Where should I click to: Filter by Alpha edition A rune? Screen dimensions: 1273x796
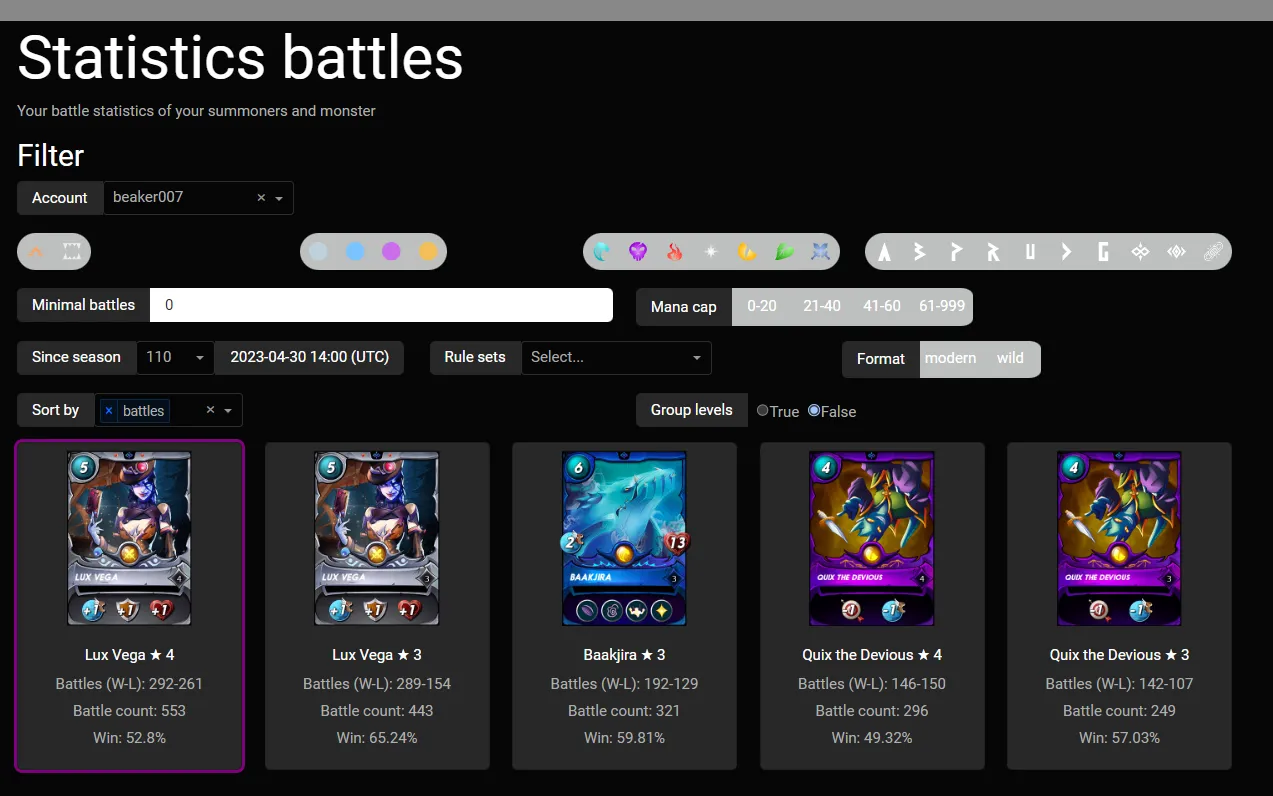coord(884,252)
